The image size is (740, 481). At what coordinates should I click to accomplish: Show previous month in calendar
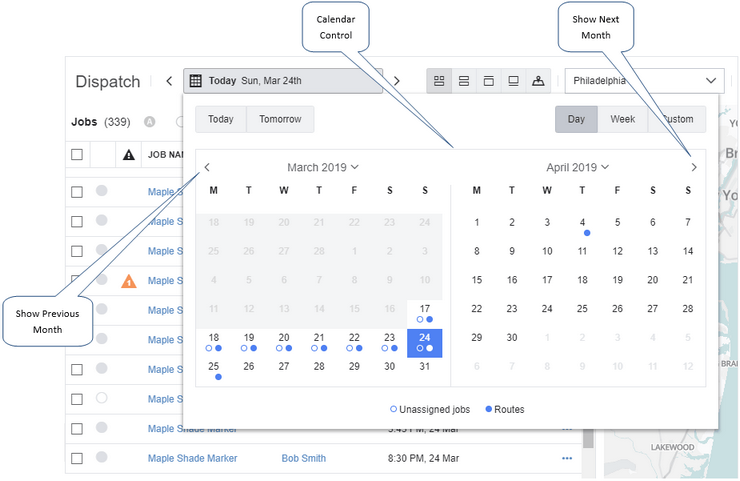(207, 168)
